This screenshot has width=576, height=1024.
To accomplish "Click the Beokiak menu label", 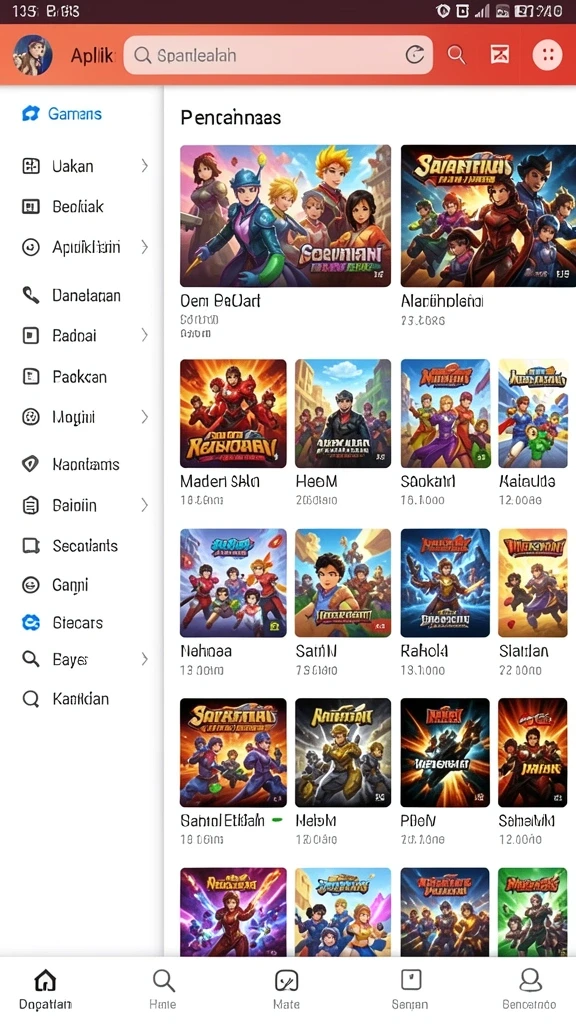I will tap(78, 206).
